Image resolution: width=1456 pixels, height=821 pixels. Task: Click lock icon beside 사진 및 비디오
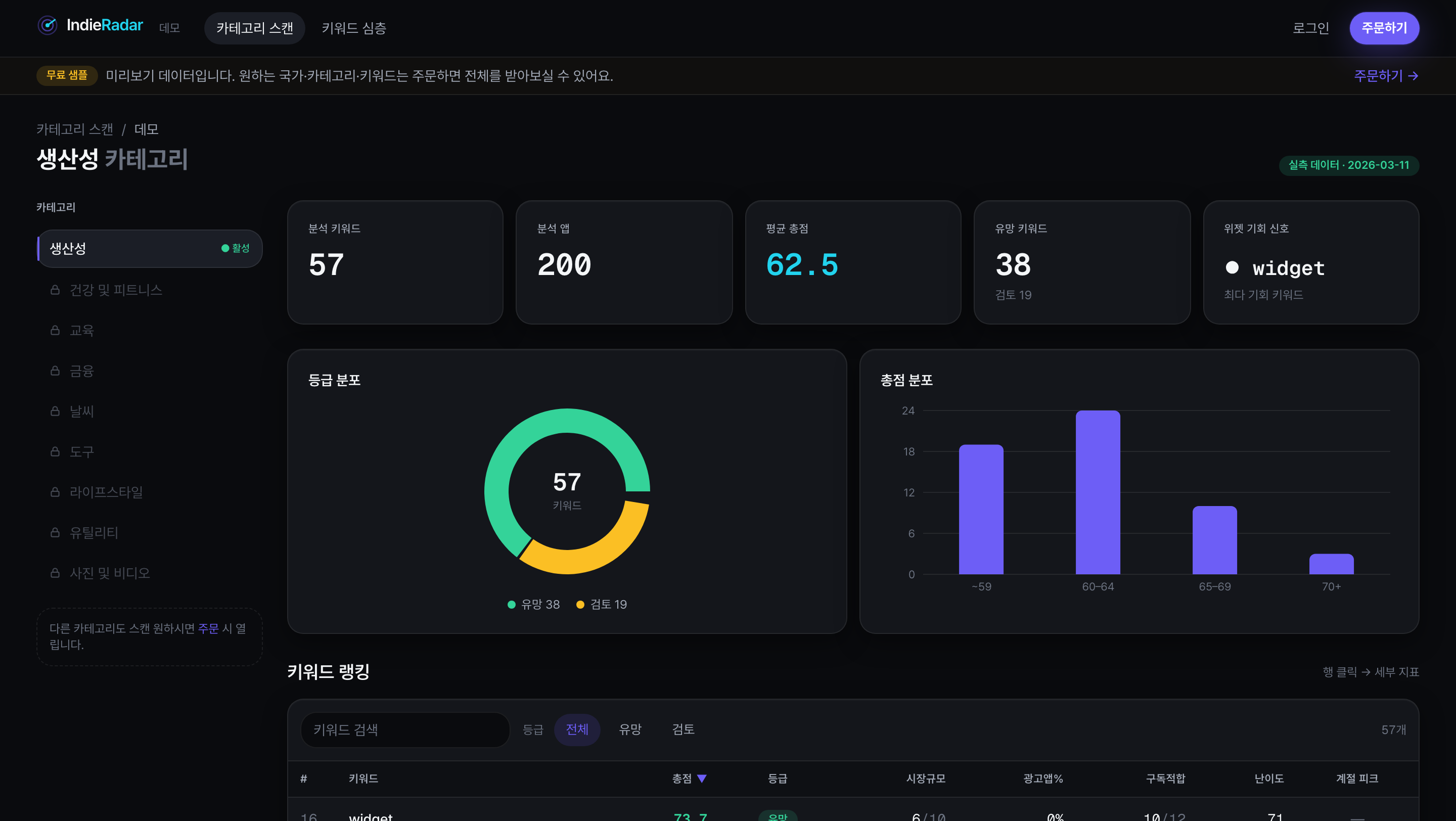(55, 573)
